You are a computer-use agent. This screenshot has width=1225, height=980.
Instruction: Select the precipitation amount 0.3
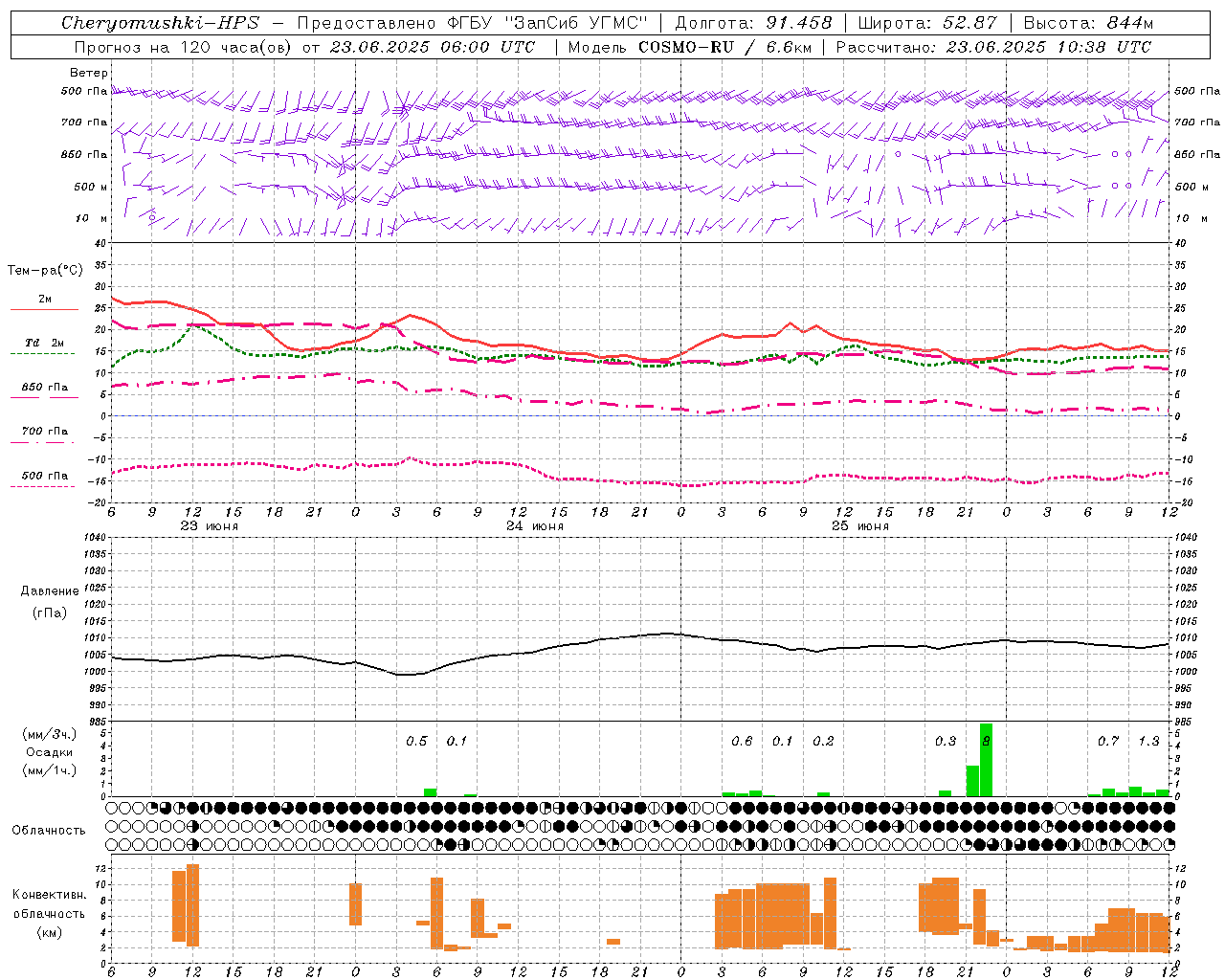point(946,742)
